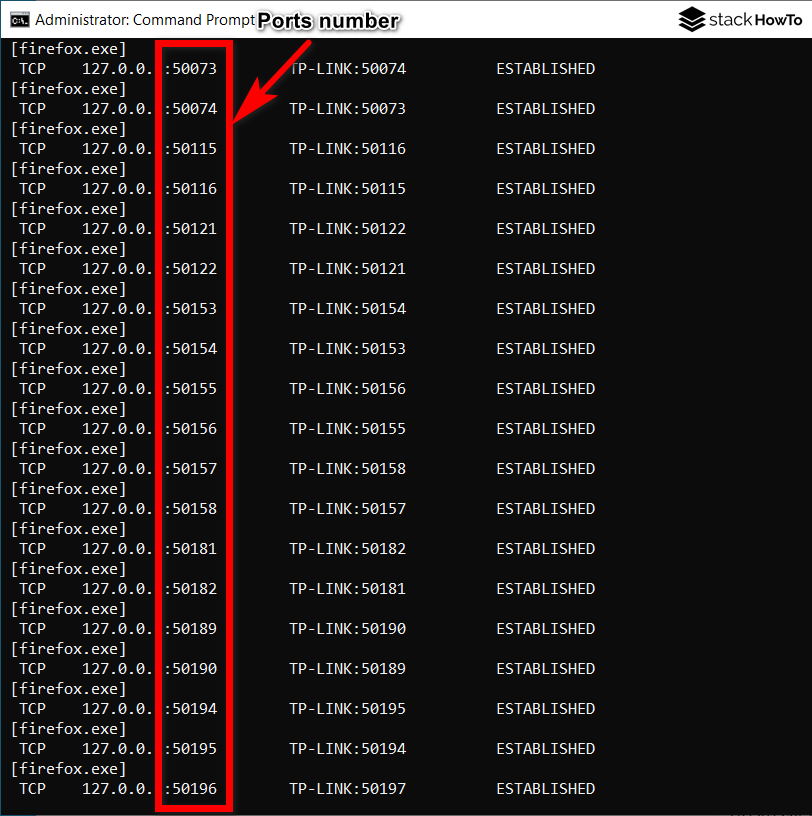
Task: Click foreign address TP-LINK:50158
Action: tap(348, 469)
